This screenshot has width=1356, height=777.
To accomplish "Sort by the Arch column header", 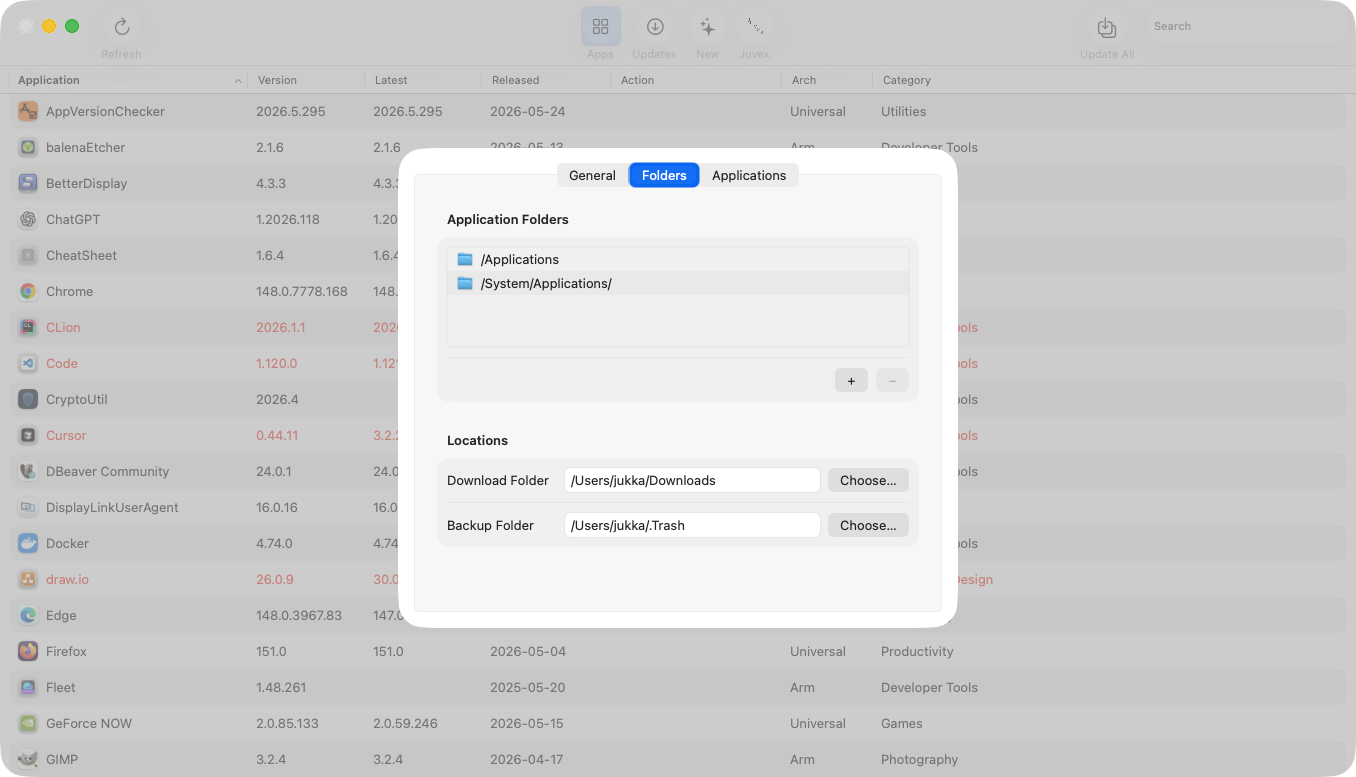I will tap(826, 80).
